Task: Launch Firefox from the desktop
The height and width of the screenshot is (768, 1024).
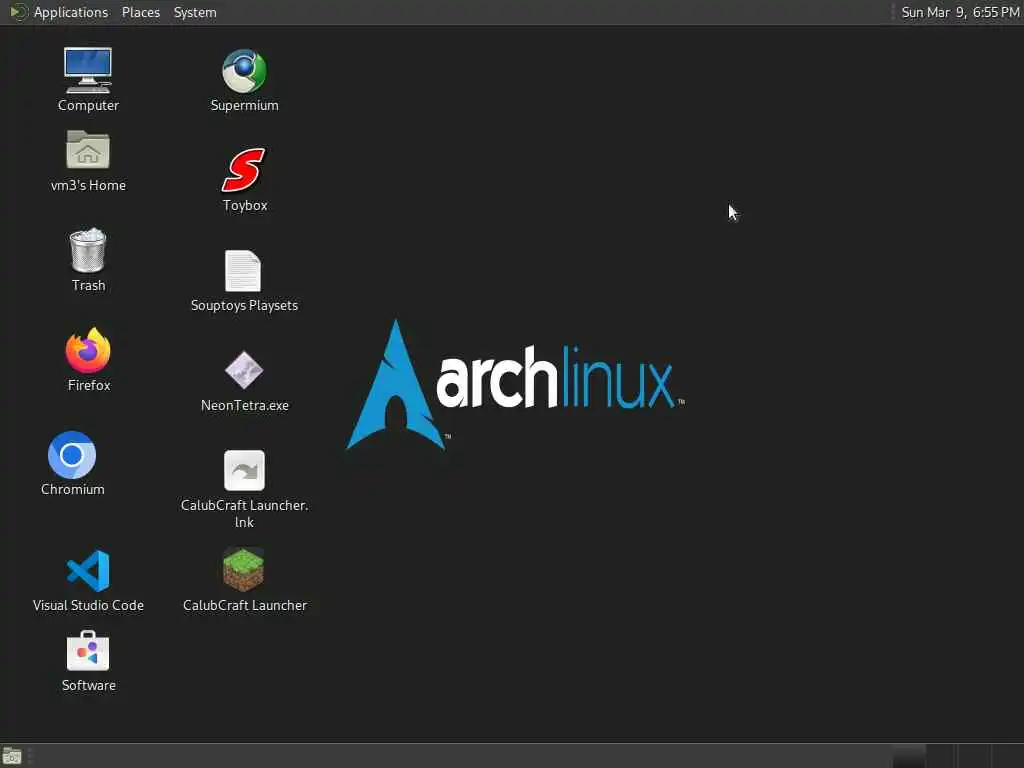Action: click(x=88, y=351)
